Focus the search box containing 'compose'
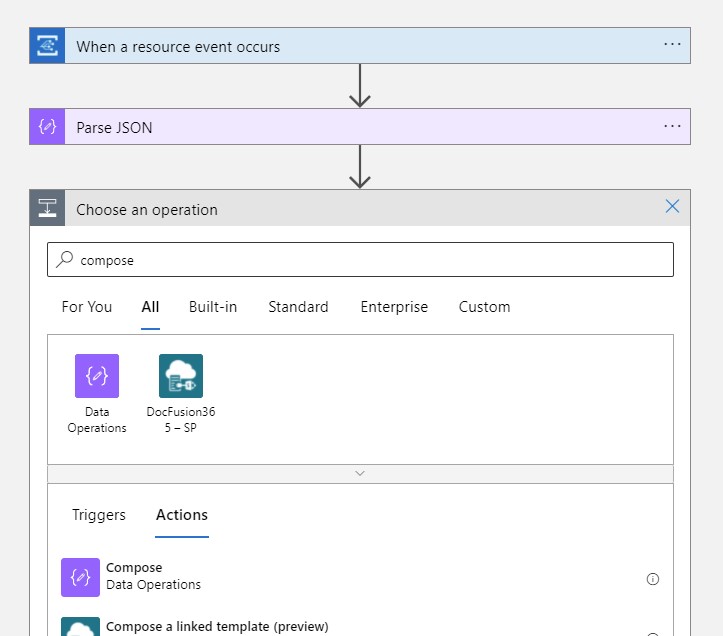 click(360, 260)
